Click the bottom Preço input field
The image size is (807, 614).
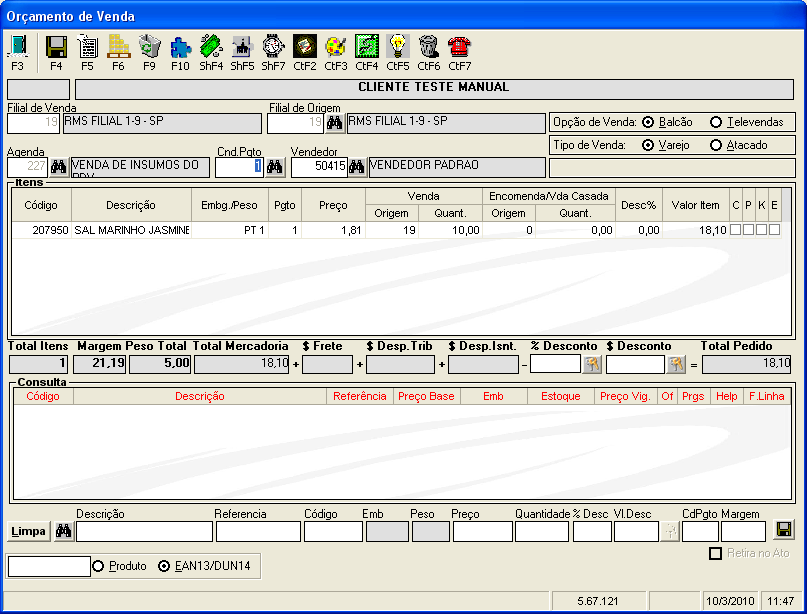point(483,531)
